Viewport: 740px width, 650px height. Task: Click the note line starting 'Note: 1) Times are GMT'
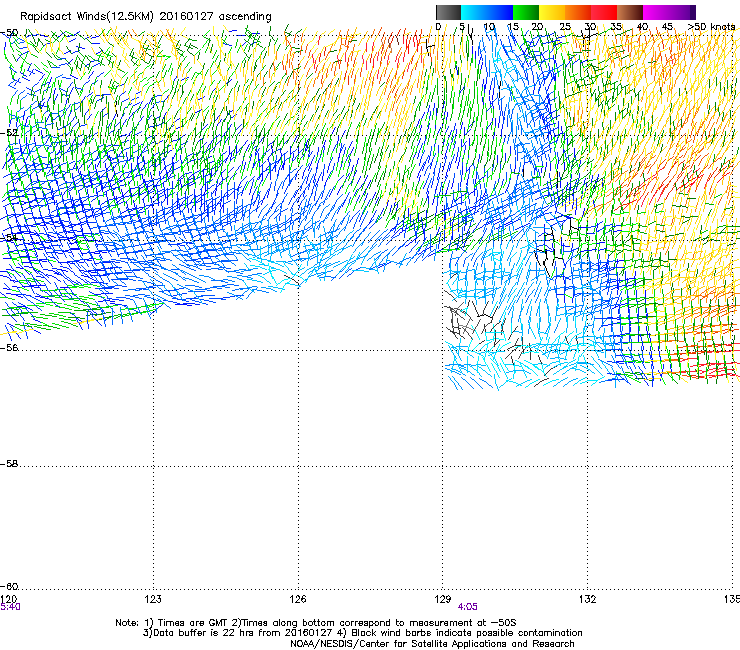pyautogui.click(x=316, y=623)
